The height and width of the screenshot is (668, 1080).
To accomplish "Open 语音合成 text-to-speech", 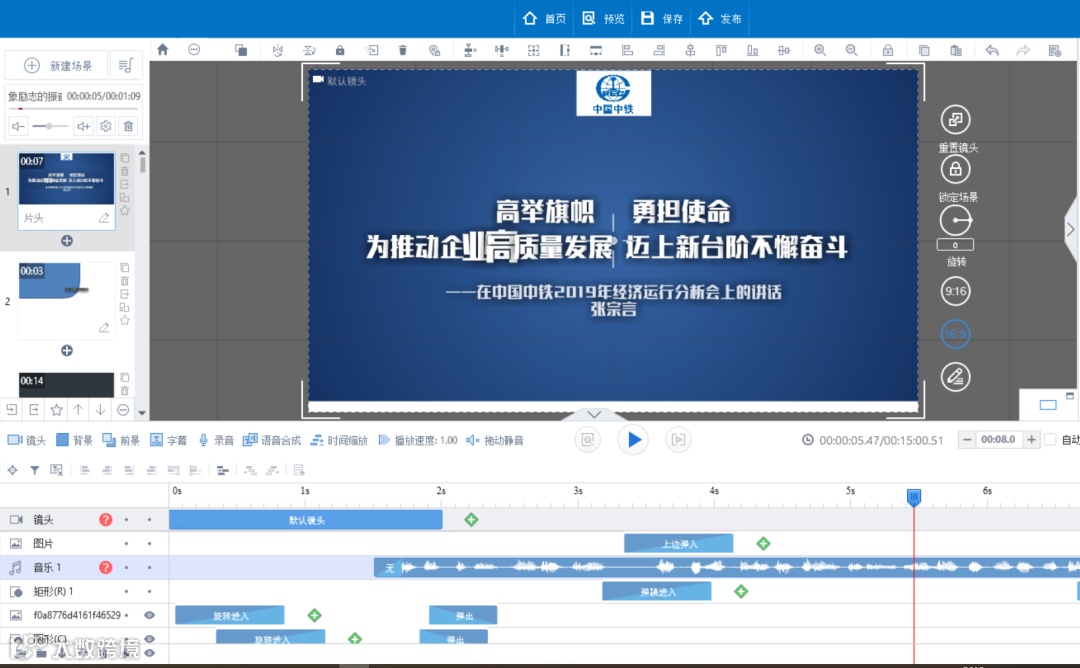I will [272, 440].
